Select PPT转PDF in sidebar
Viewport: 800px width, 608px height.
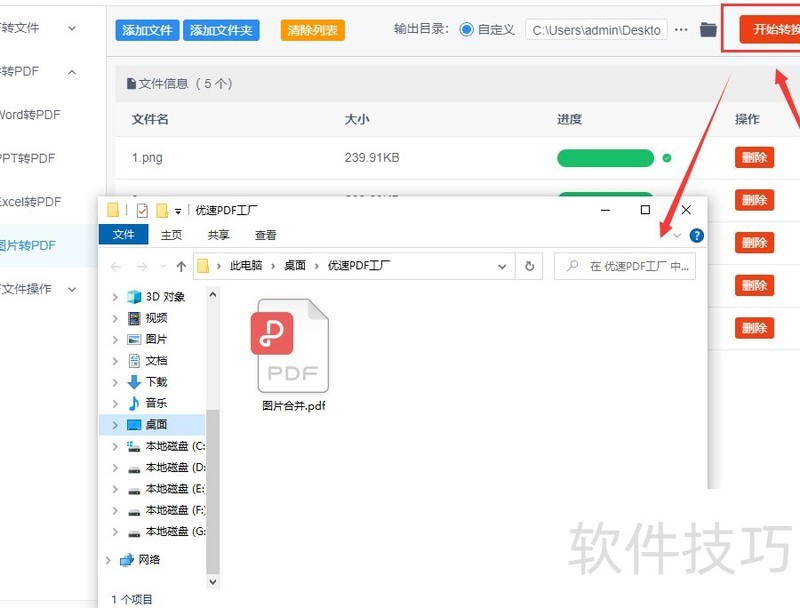click(x=27, y=158)
